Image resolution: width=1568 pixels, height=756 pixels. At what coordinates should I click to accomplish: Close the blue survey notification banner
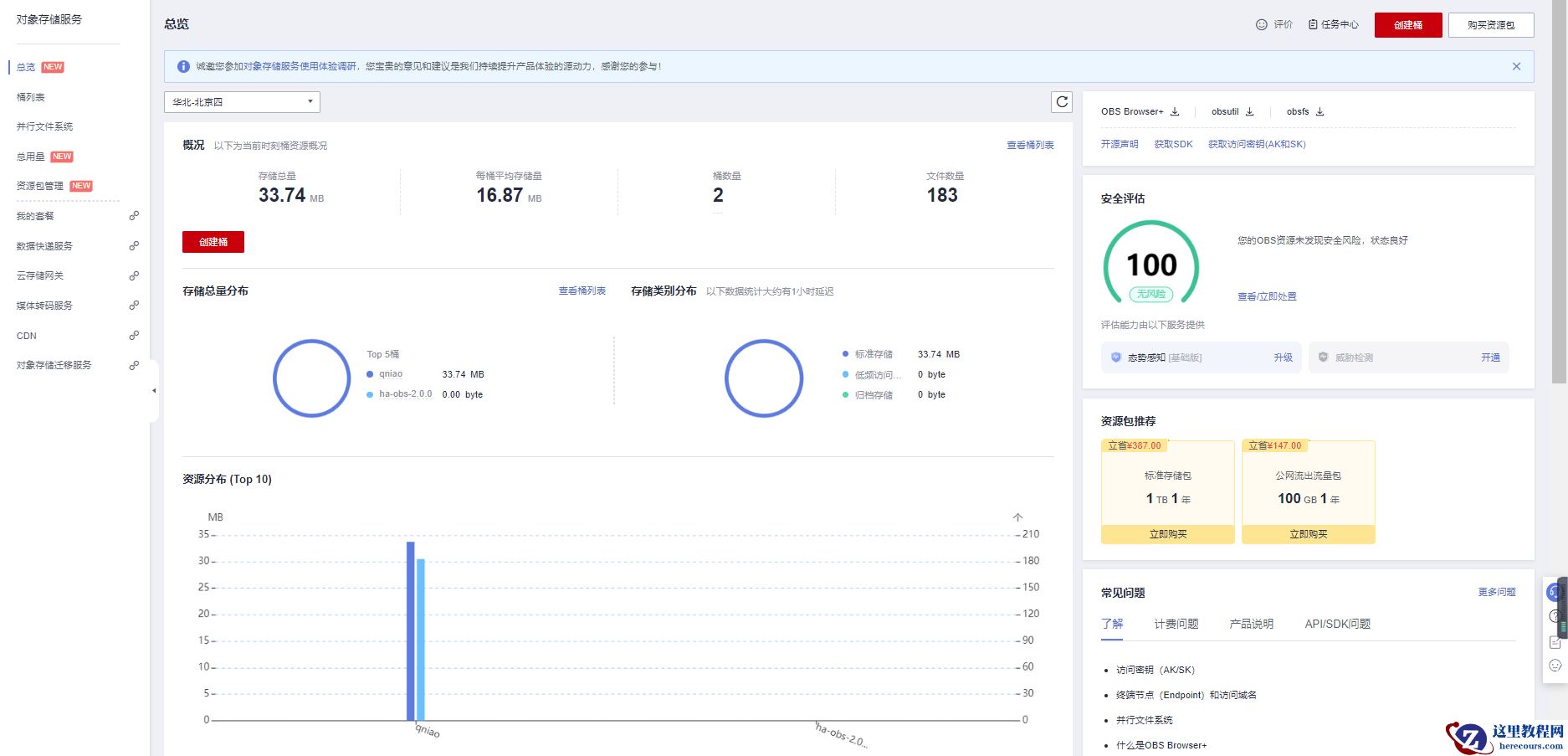(x=1516, y=66)
